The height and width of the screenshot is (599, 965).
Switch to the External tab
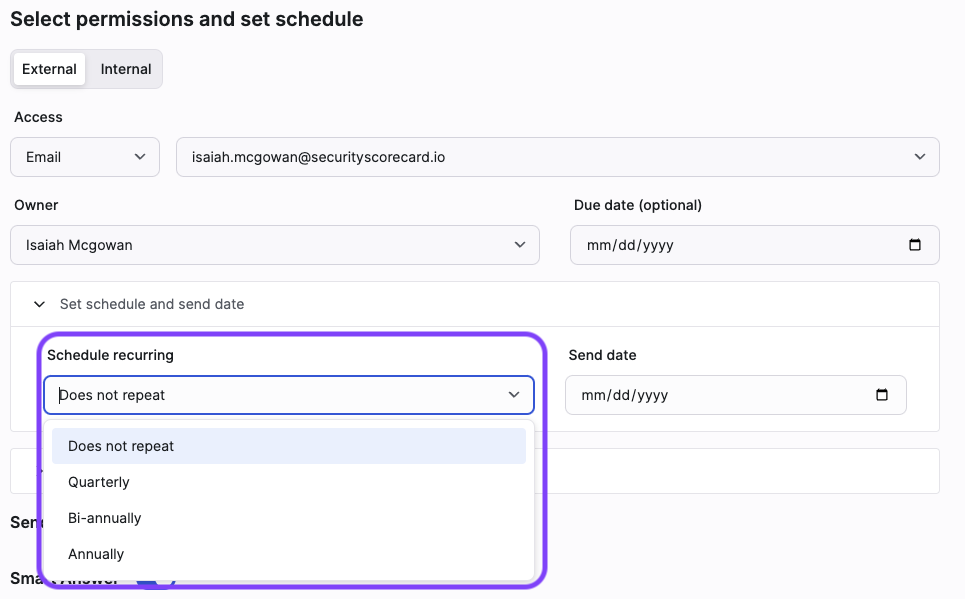coord(49,69)
